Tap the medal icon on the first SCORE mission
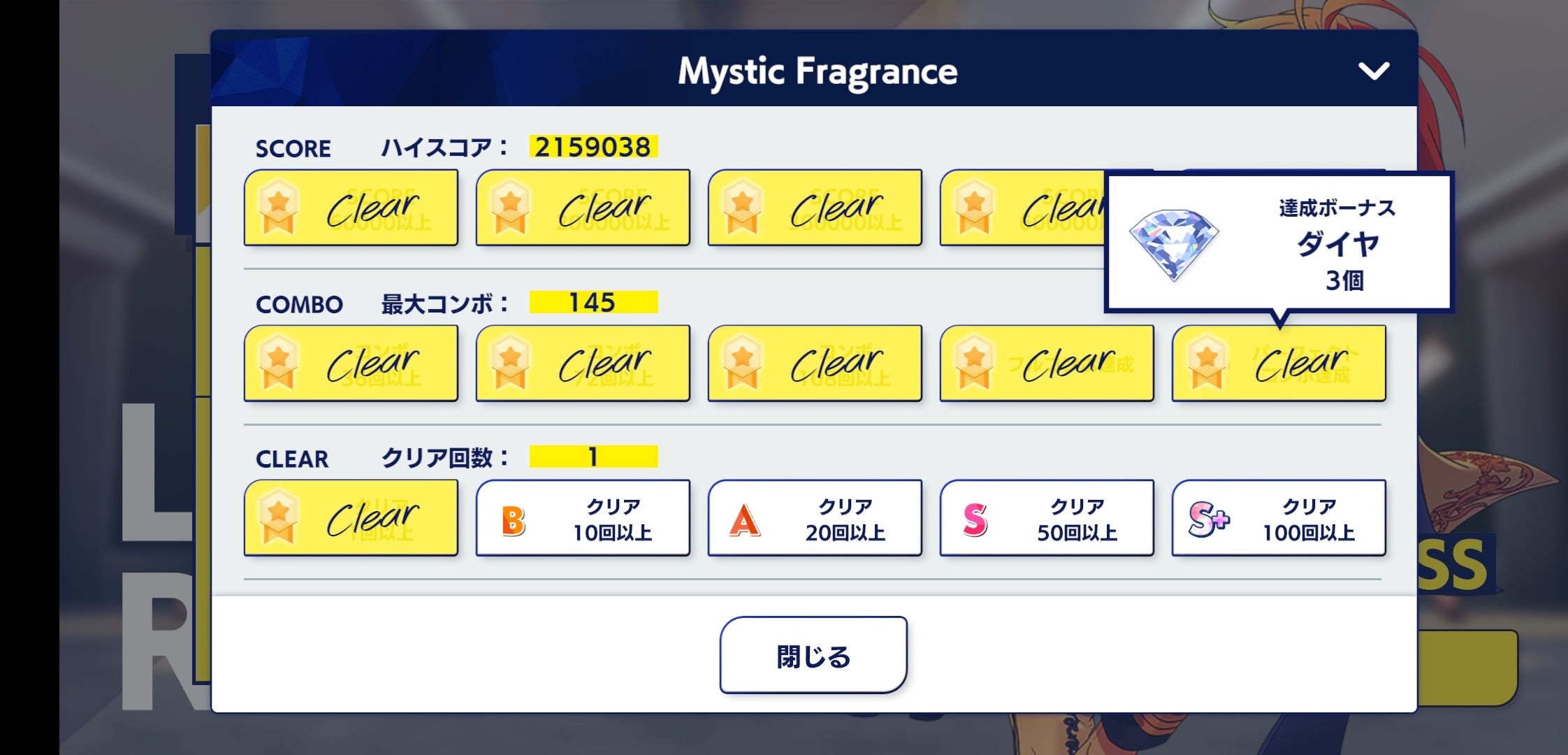The image size is (1568, 755). (x=278, y=206)
